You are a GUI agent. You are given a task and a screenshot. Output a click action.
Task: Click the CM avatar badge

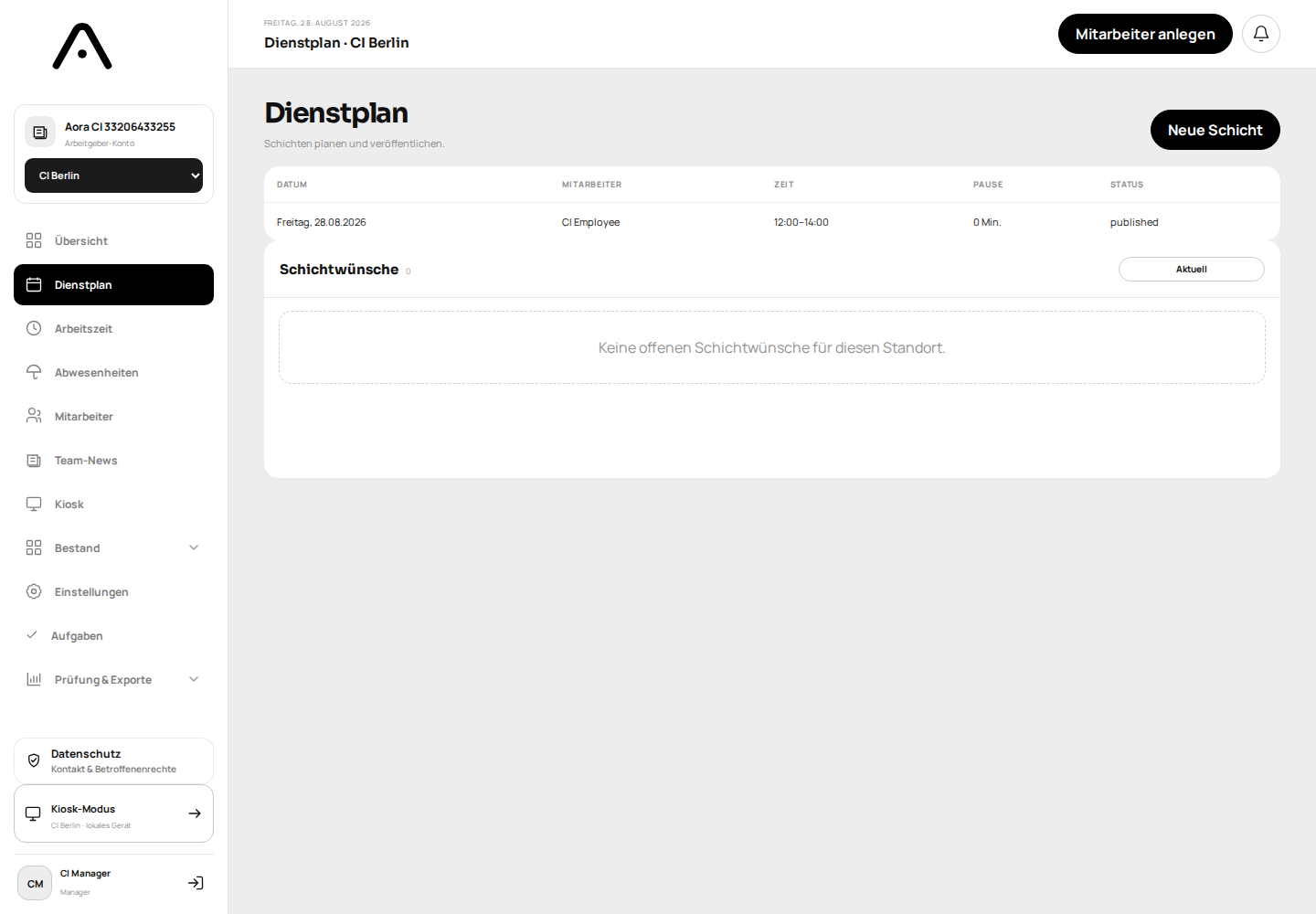[x=35, y=883]
